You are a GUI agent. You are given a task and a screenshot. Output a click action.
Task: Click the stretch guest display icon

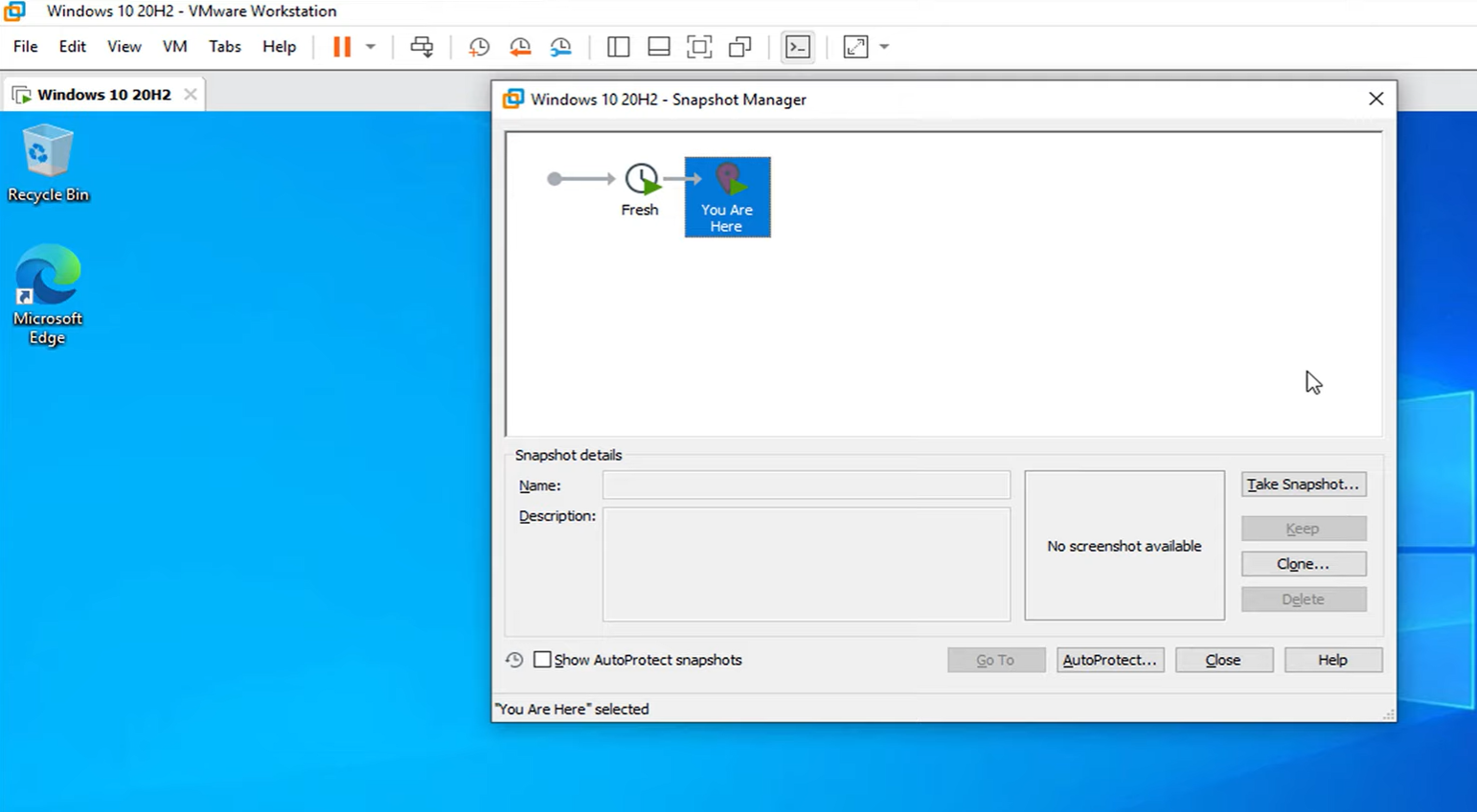[855, 47]
